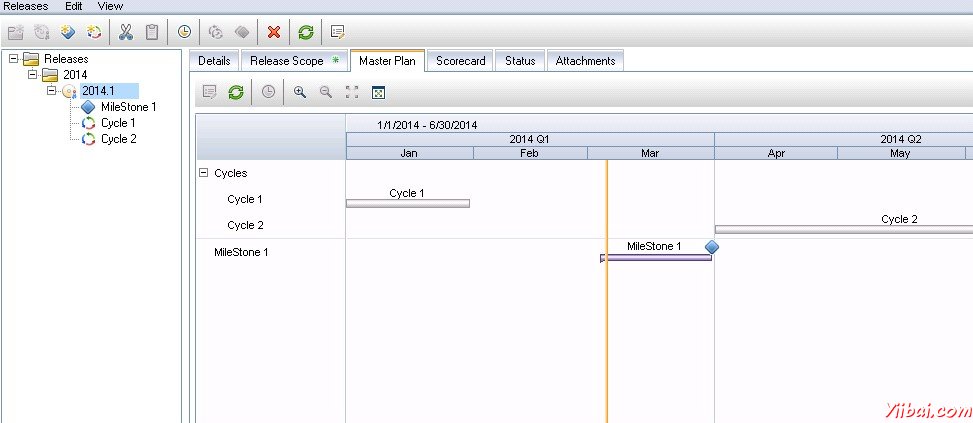Click the full screen view icon in Master Plan toolbar
The image size is (973, 423).
click(352, 92)
